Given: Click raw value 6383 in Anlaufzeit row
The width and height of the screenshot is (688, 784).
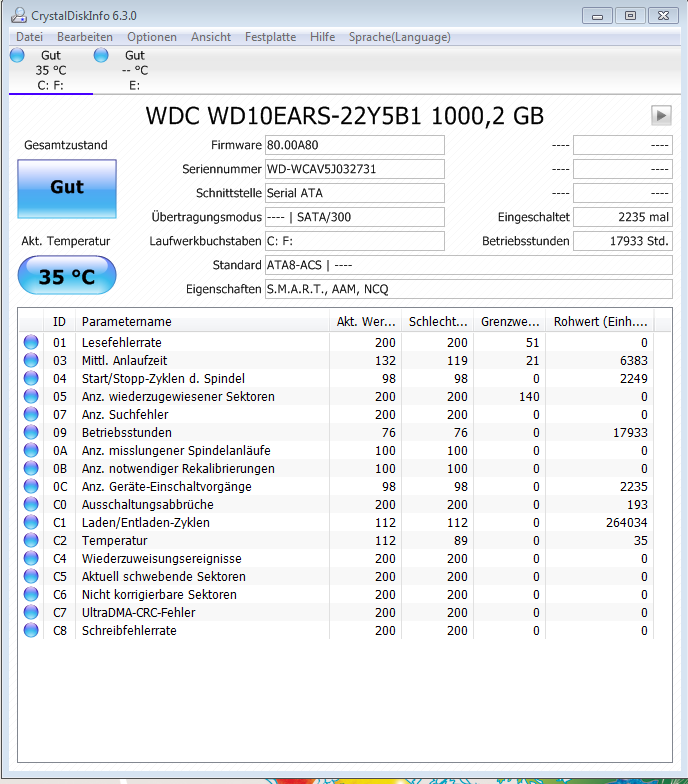Looking at the screenshot, I should tap(634, 360).
